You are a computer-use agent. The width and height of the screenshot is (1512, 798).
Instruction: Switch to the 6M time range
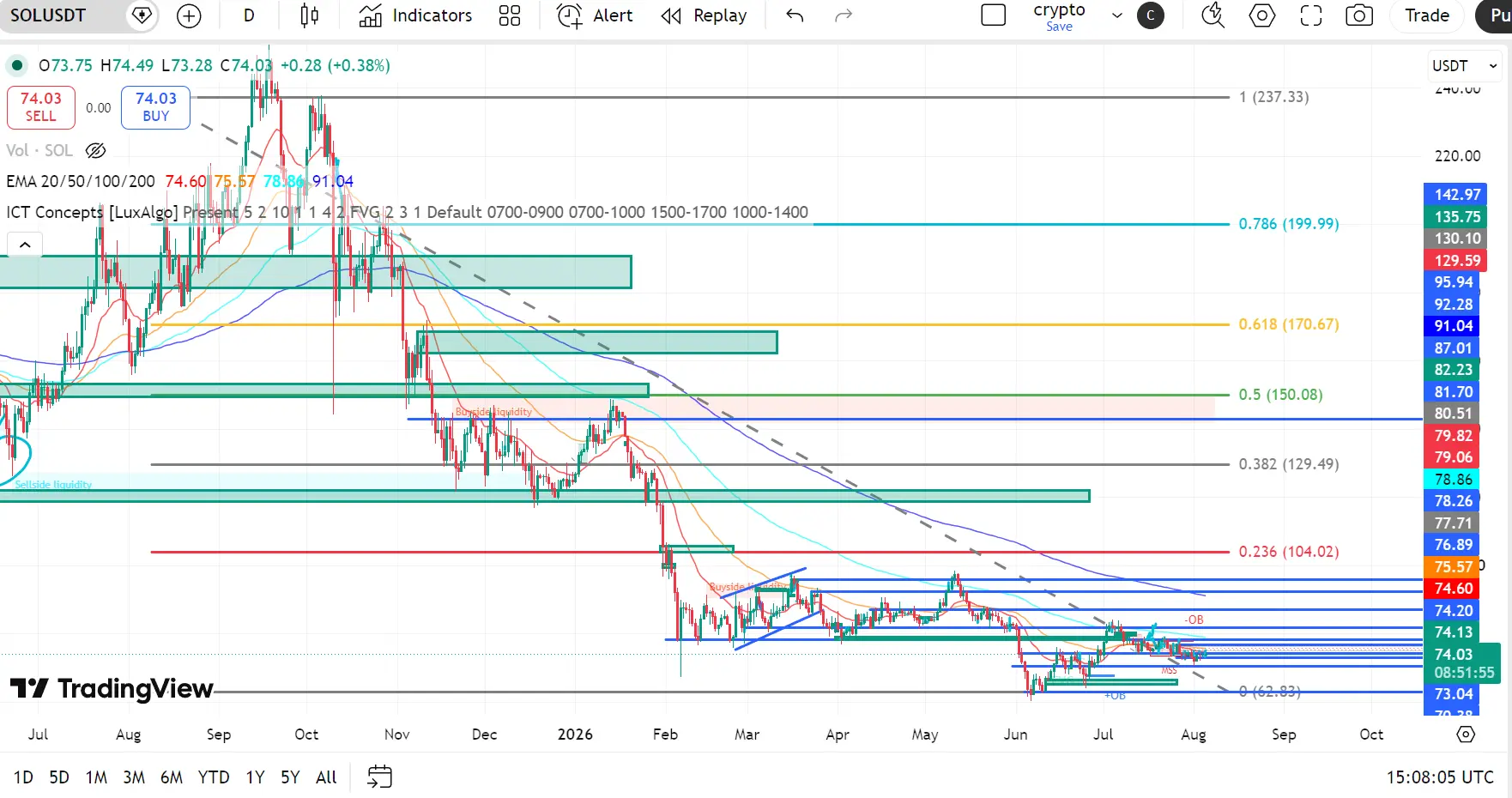pyautogui.click(x=172, y=777)
